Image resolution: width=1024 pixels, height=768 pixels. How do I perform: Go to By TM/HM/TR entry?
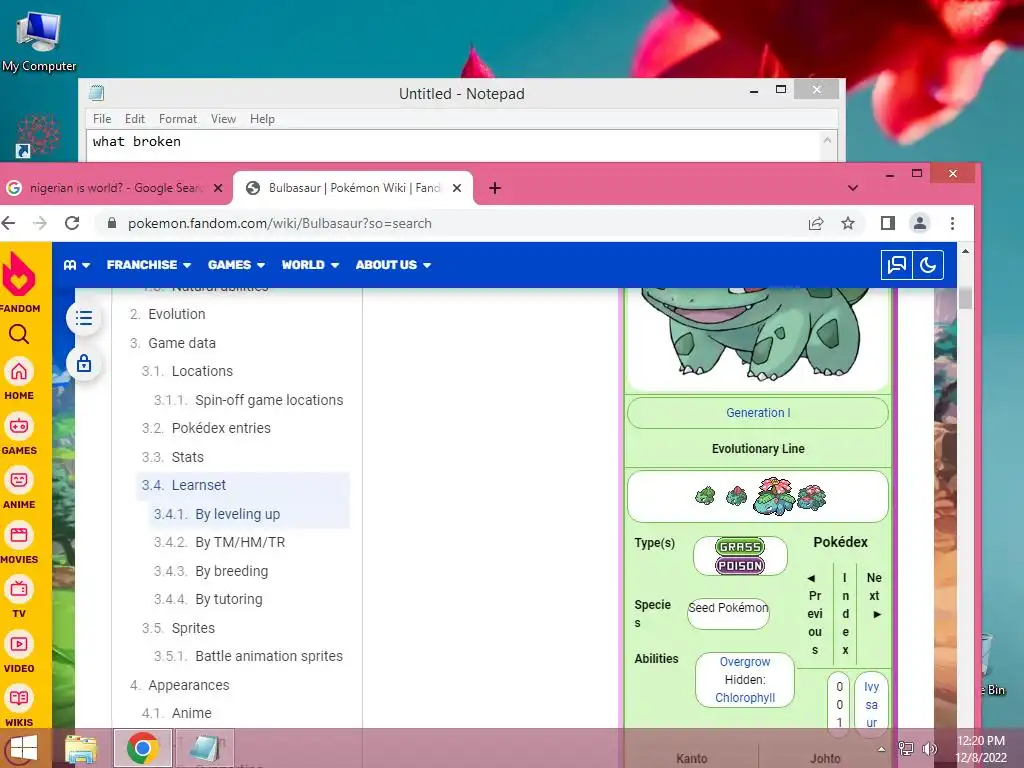pos(240,542)
